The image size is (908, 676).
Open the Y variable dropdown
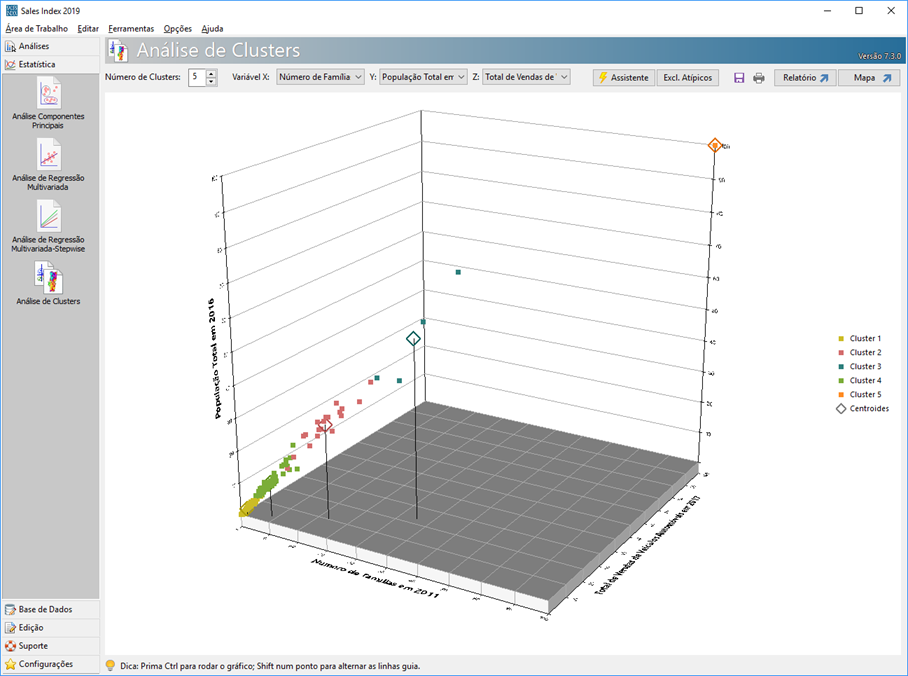coord(423,77)
